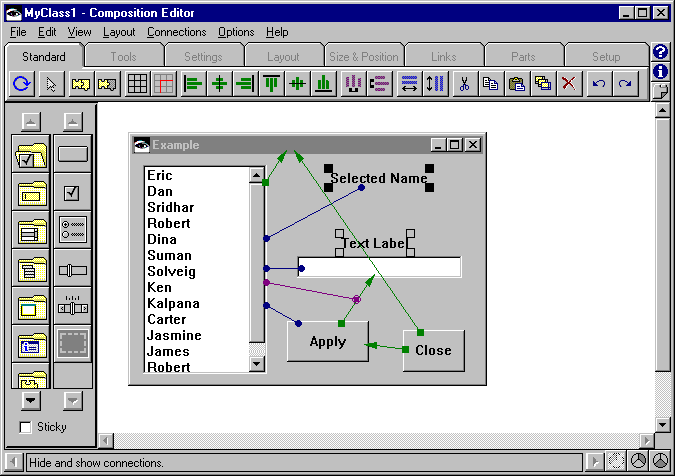
Task: Click Example list scrollbar down arrow
Action: click(257, 364)
